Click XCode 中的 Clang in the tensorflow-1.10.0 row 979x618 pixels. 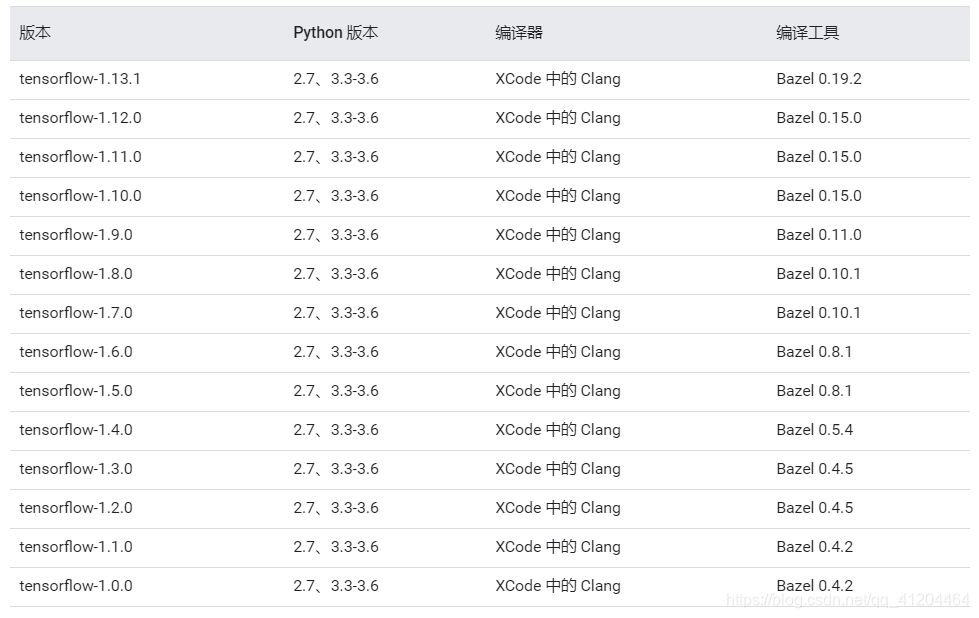point(558,196)
